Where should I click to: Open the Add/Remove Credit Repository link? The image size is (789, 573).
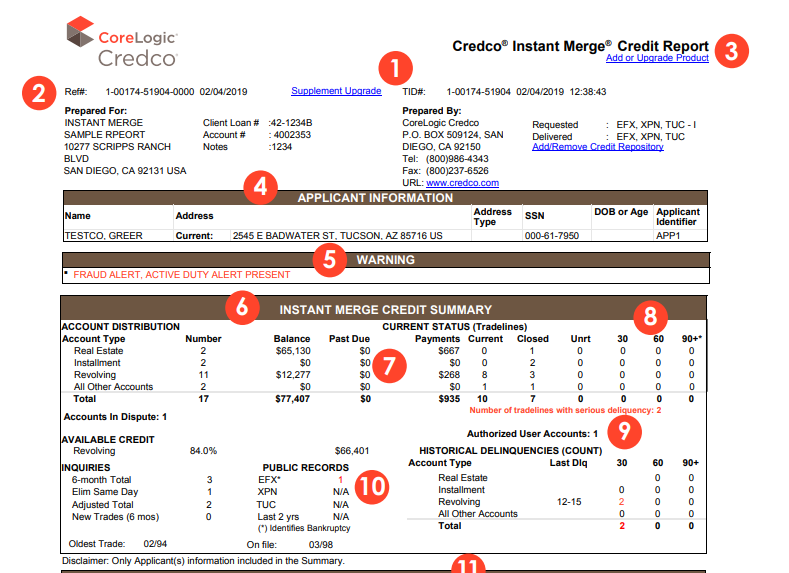coord(598,147)
